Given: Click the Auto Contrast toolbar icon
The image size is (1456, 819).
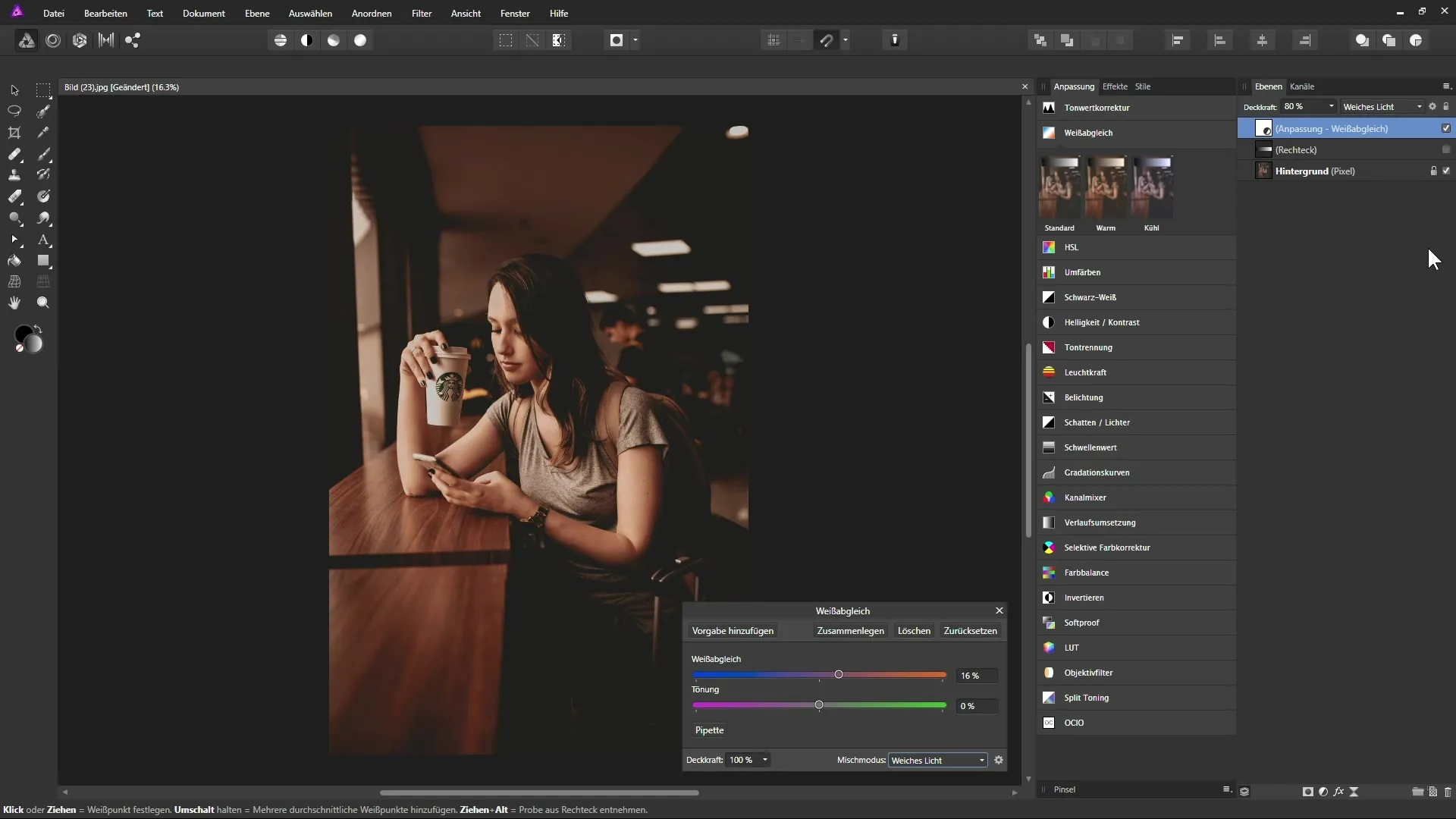Looking at the screenshot, I should 307,40.
